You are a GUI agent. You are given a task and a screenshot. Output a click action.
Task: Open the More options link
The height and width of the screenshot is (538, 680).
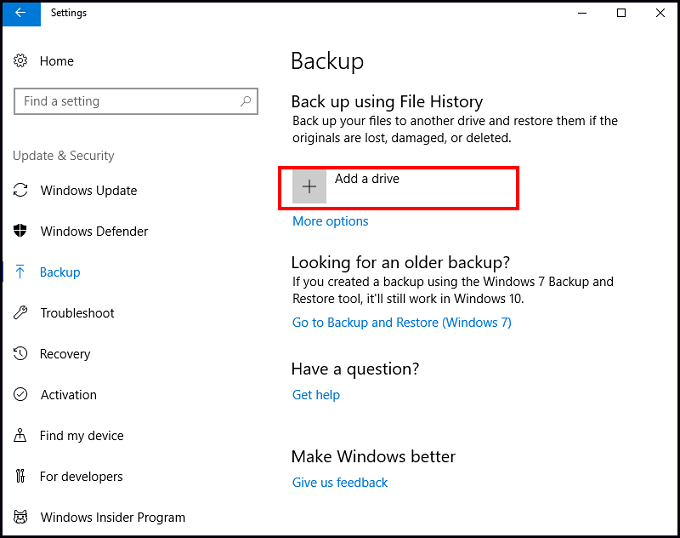click(330, 221)
